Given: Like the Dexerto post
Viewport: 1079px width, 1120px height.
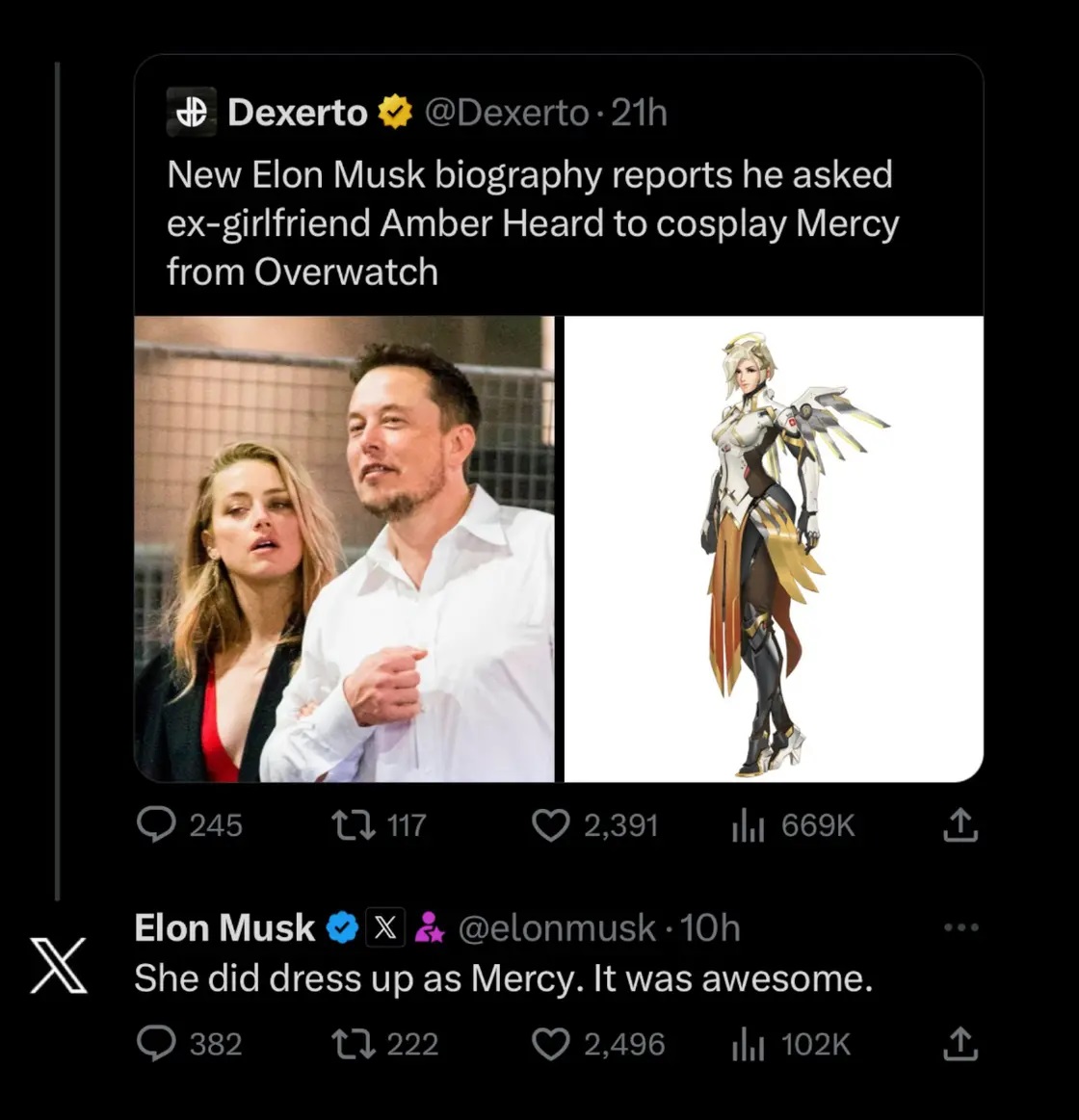Looking at the screenshot, I should click(x=551, y=825).
